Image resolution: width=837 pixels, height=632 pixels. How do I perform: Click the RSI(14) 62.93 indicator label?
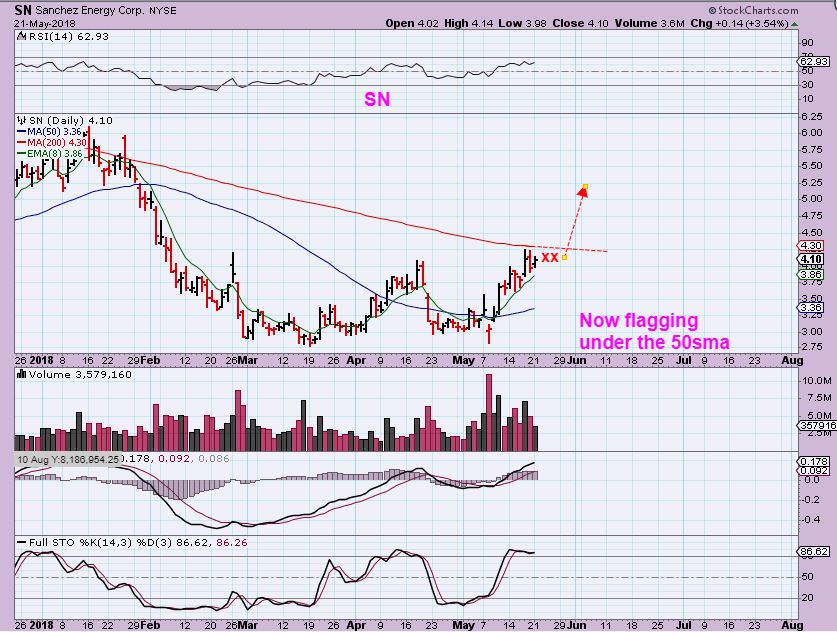click(x=68, y=36)
